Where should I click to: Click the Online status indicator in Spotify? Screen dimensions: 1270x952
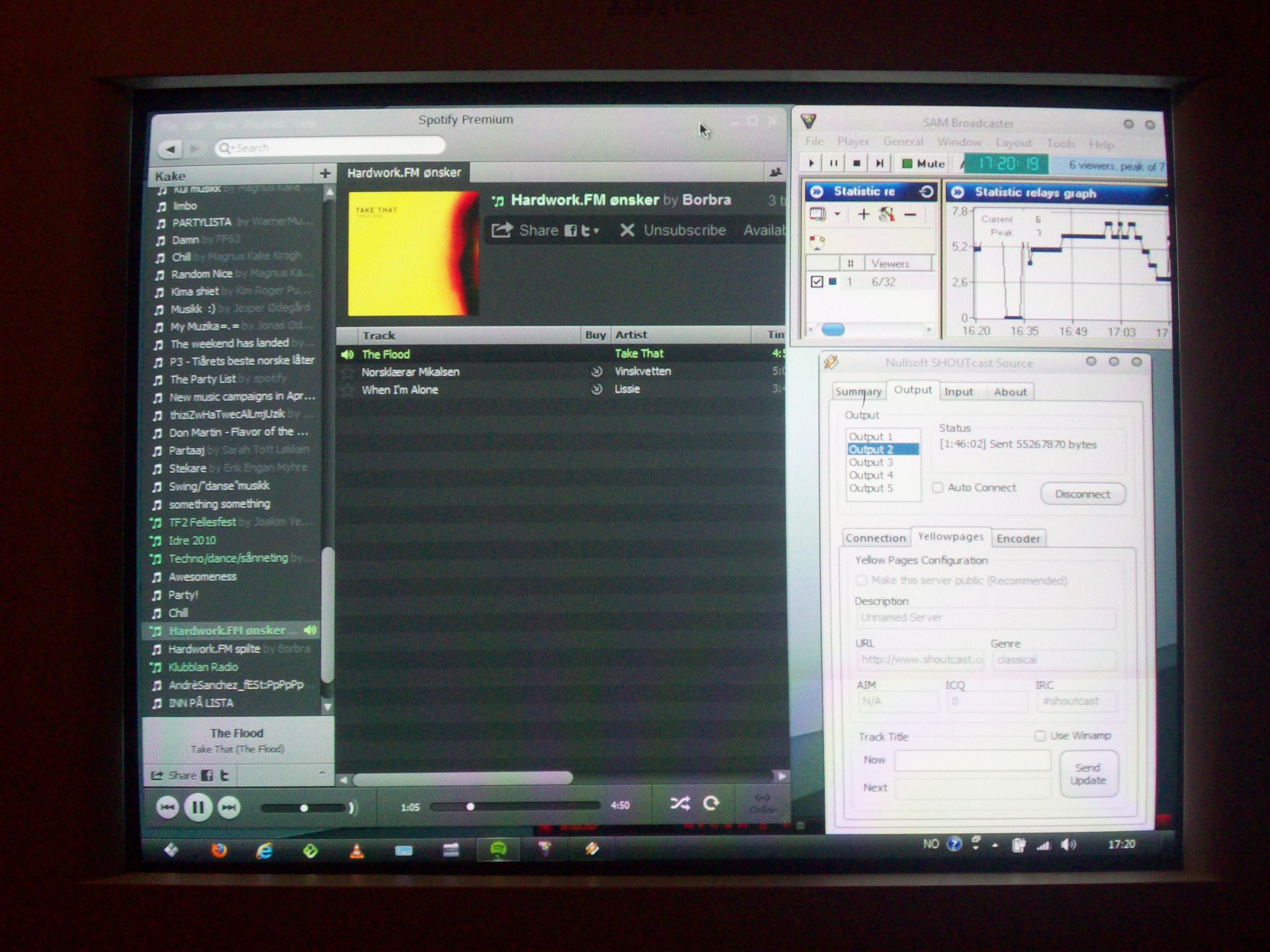click(763, 803)
